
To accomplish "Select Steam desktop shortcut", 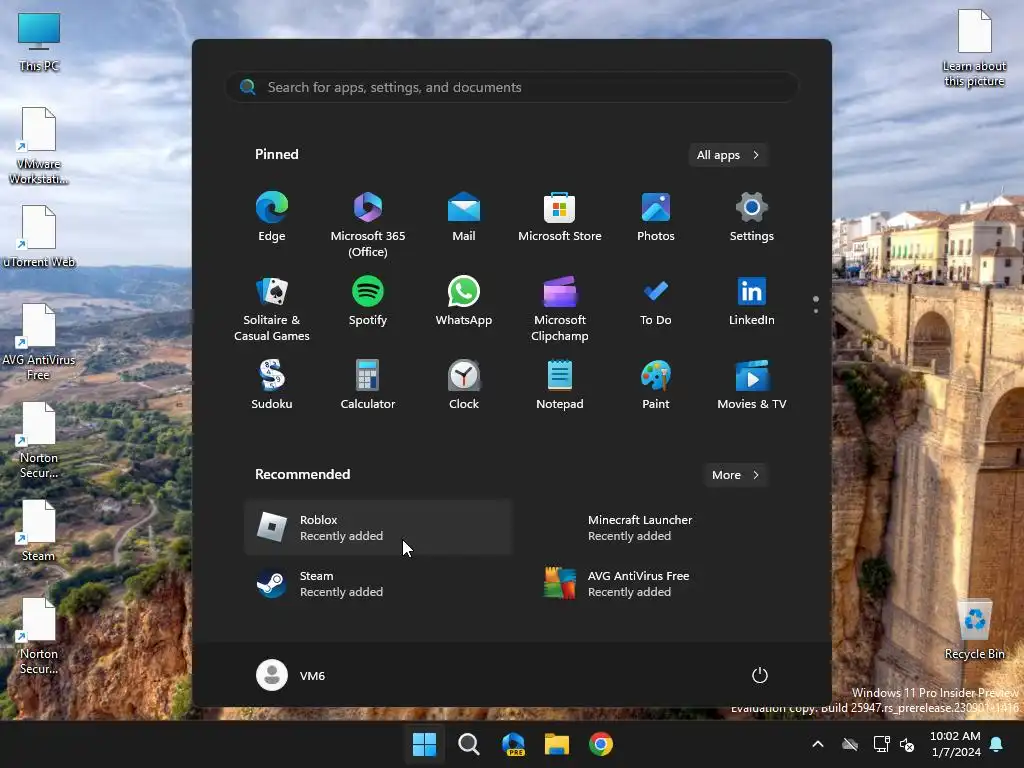I will pos(39,530).
